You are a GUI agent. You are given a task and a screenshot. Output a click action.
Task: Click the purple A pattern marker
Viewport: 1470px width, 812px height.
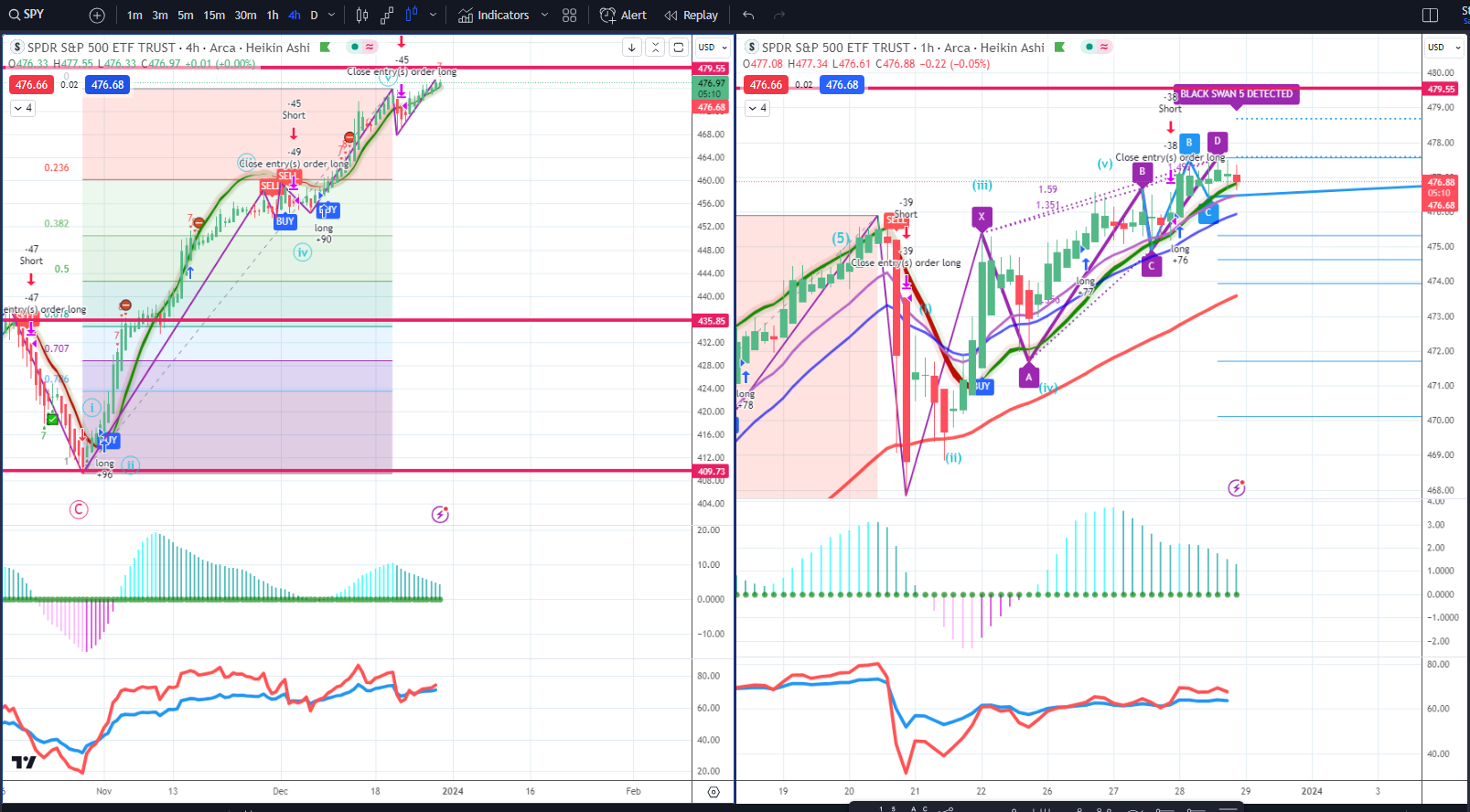1028,377
